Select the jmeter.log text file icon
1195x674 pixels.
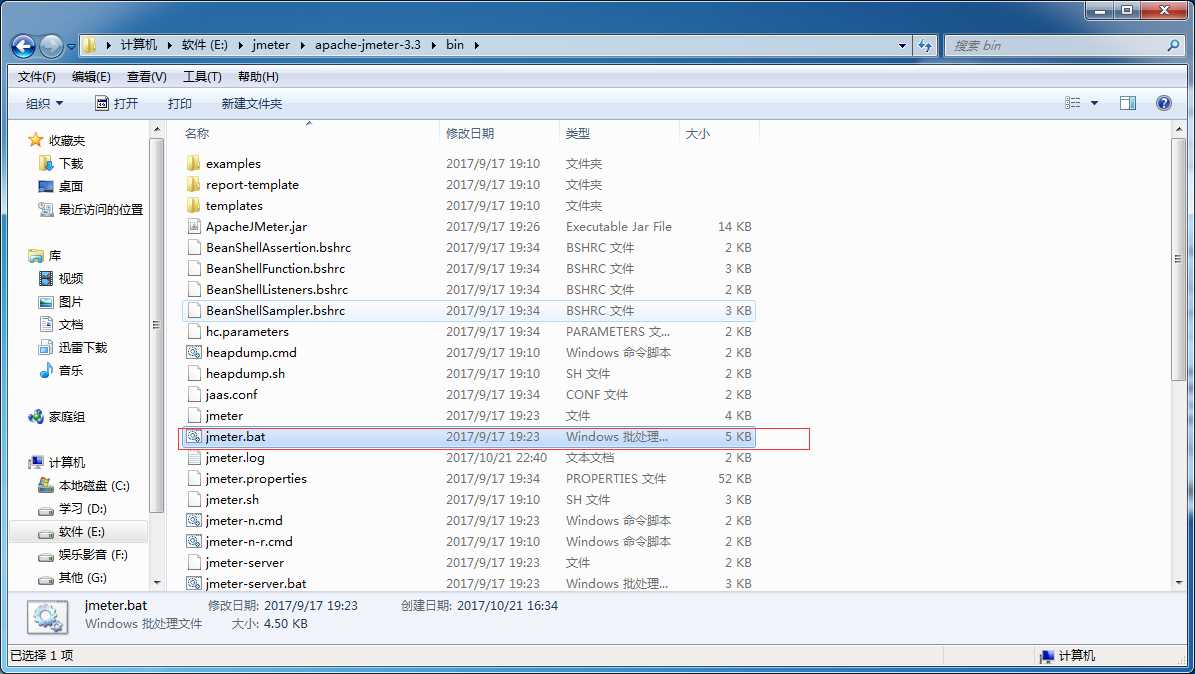pos(194,457)
